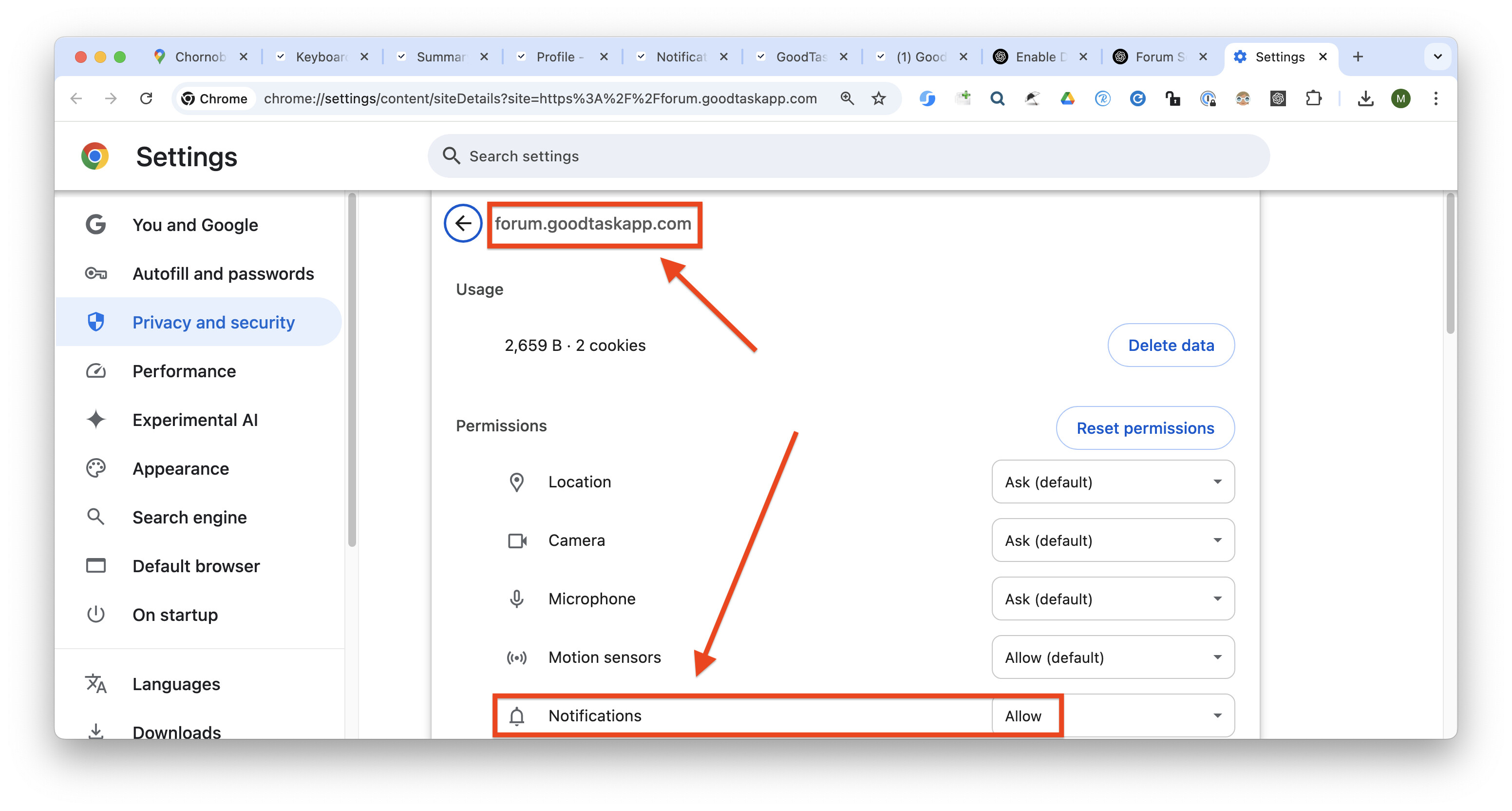
Task: Click the Microphone permission icon
Action: (x=516, y=599)
